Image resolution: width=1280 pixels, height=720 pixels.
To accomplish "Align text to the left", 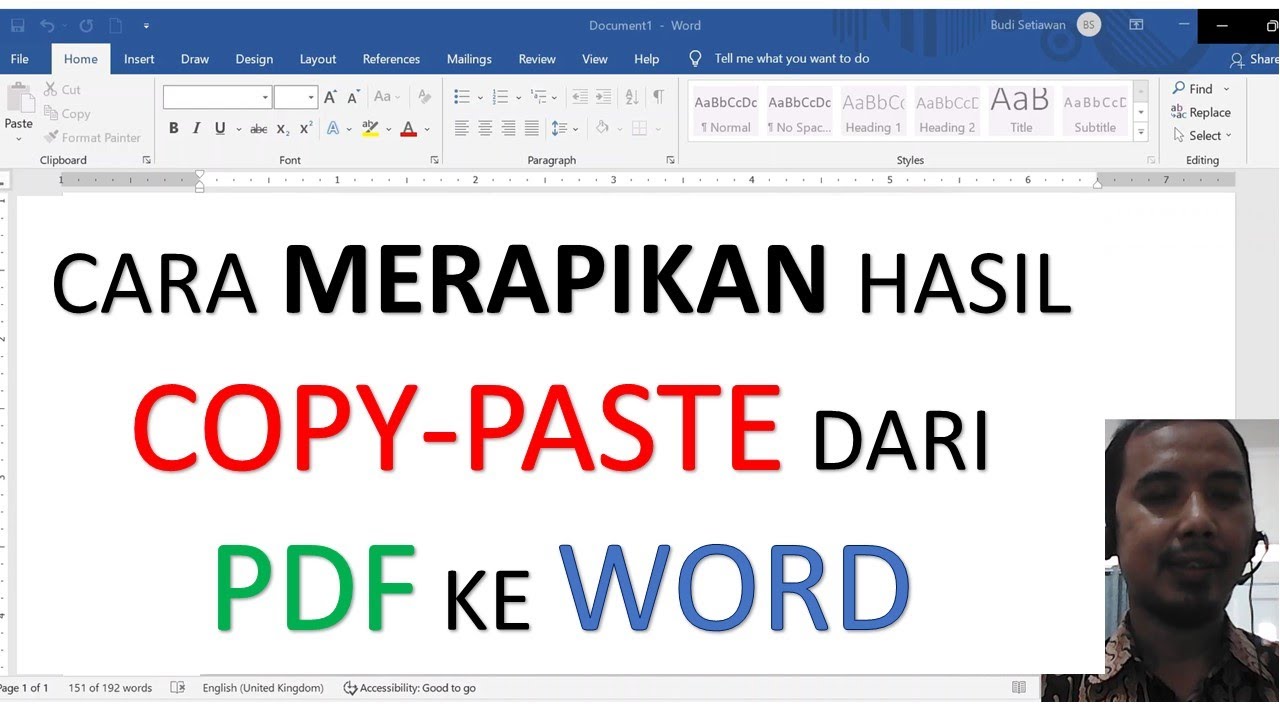I will click(461, 128).
